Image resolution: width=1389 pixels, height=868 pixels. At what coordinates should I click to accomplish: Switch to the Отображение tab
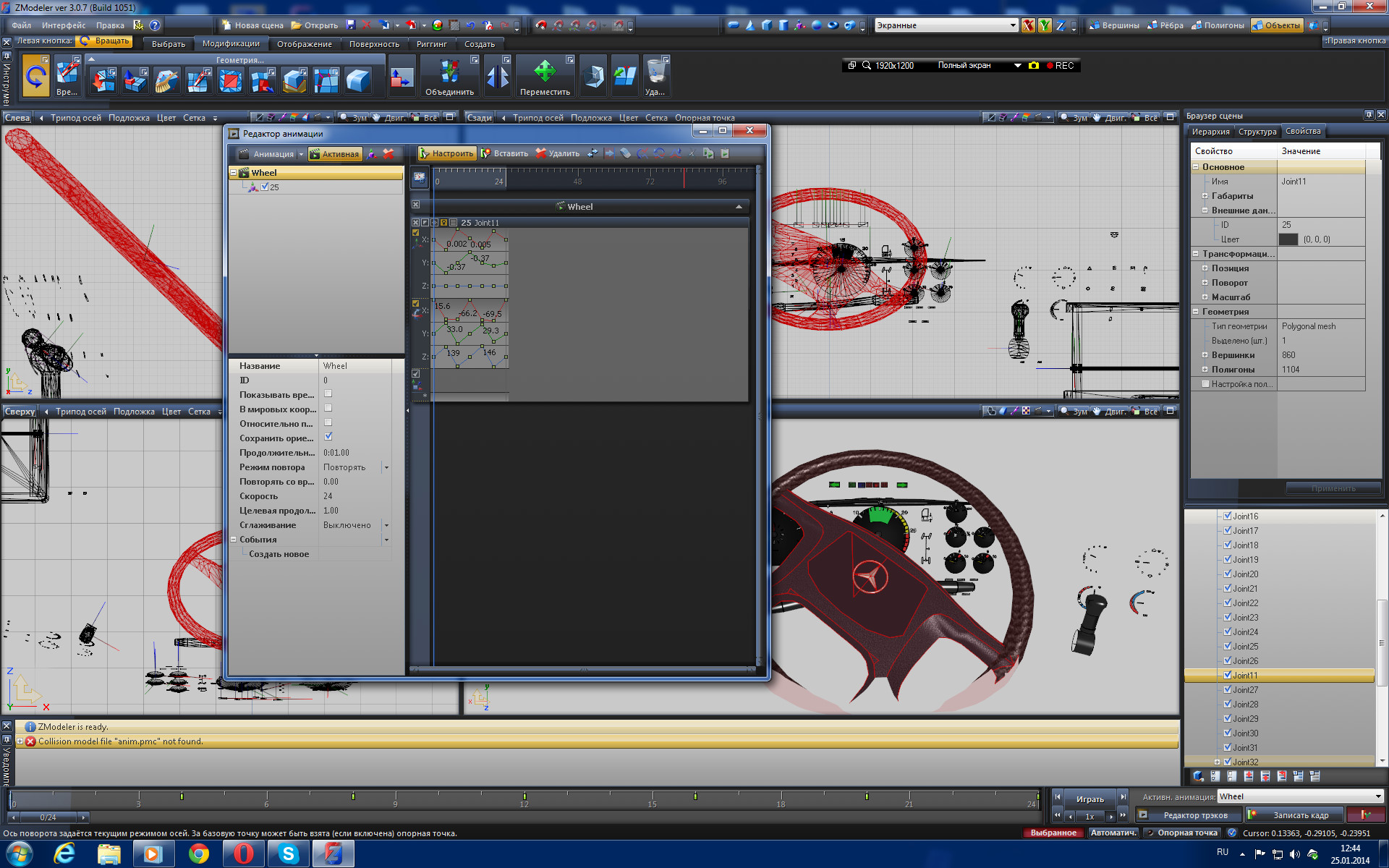[x=305, y=44]
